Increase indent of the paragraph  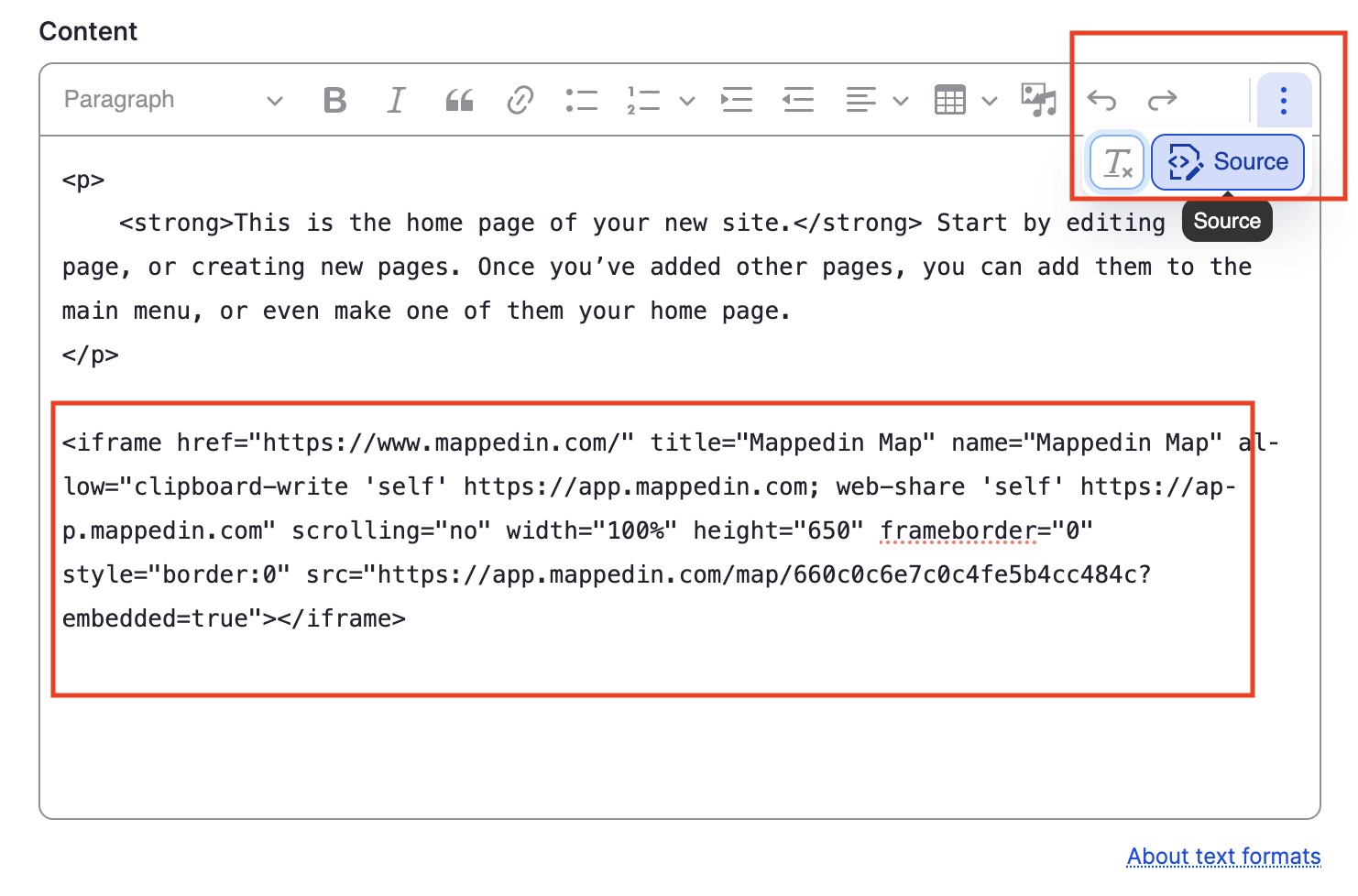coord(737,100)
